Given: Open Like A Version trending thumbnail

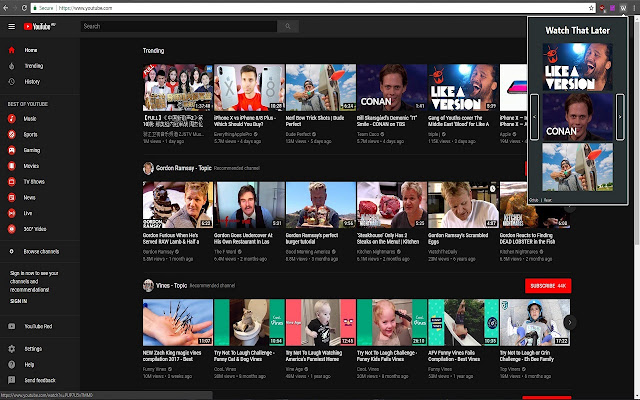Looking at the screenshot, I should tap(463, 87).
